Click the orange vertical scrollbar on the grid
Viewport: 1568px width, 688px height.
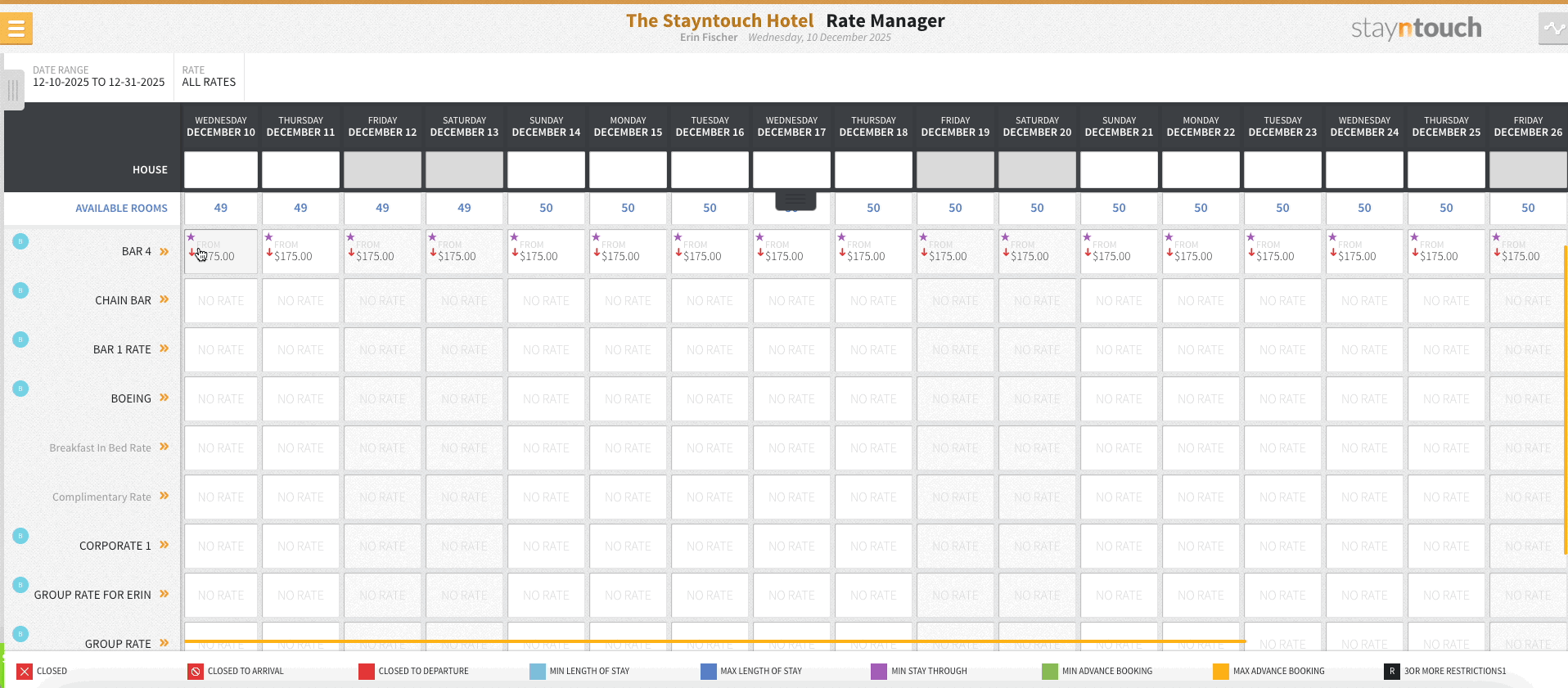pos(1566,399)
